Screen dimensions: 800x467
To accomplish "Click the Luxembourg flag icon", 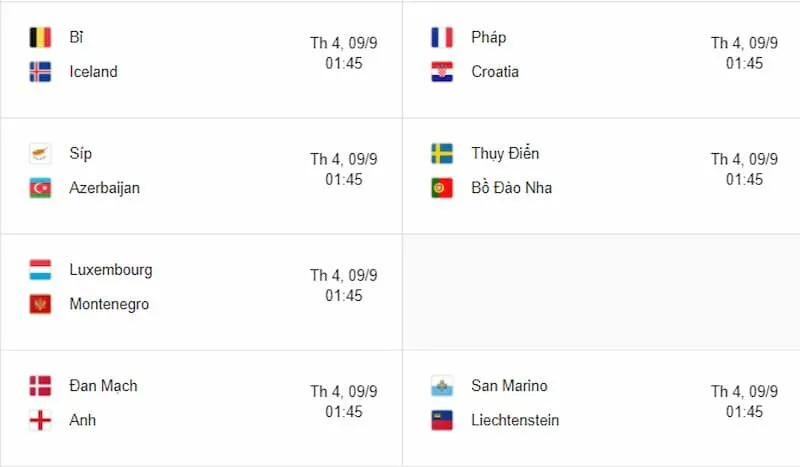I will tap(40, 270).
